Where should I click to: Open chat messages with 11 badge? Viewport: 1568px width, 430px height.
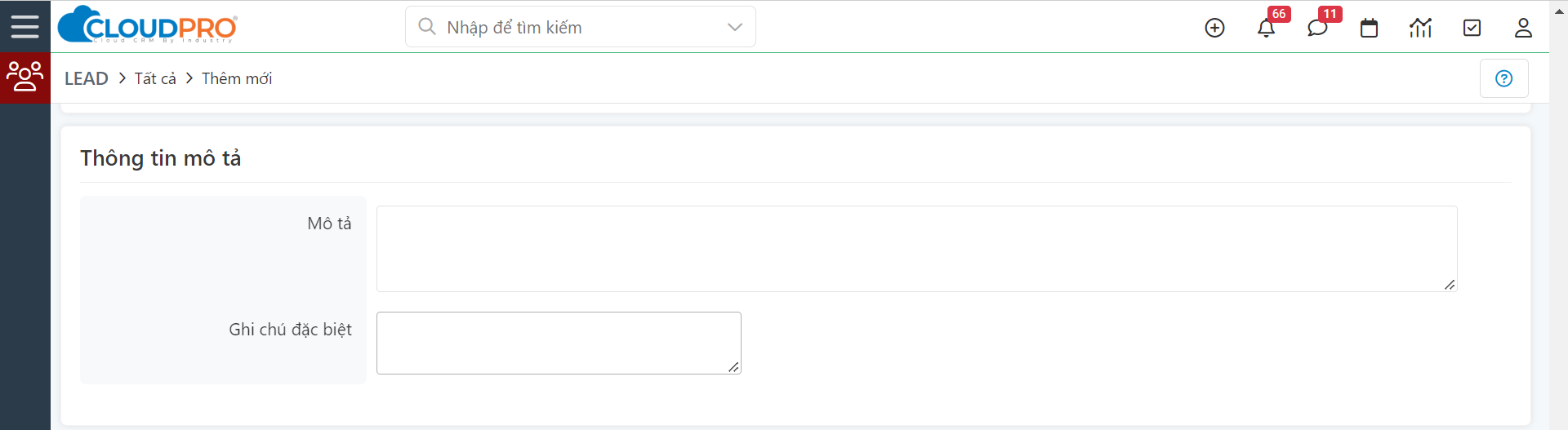[1317, 28]
